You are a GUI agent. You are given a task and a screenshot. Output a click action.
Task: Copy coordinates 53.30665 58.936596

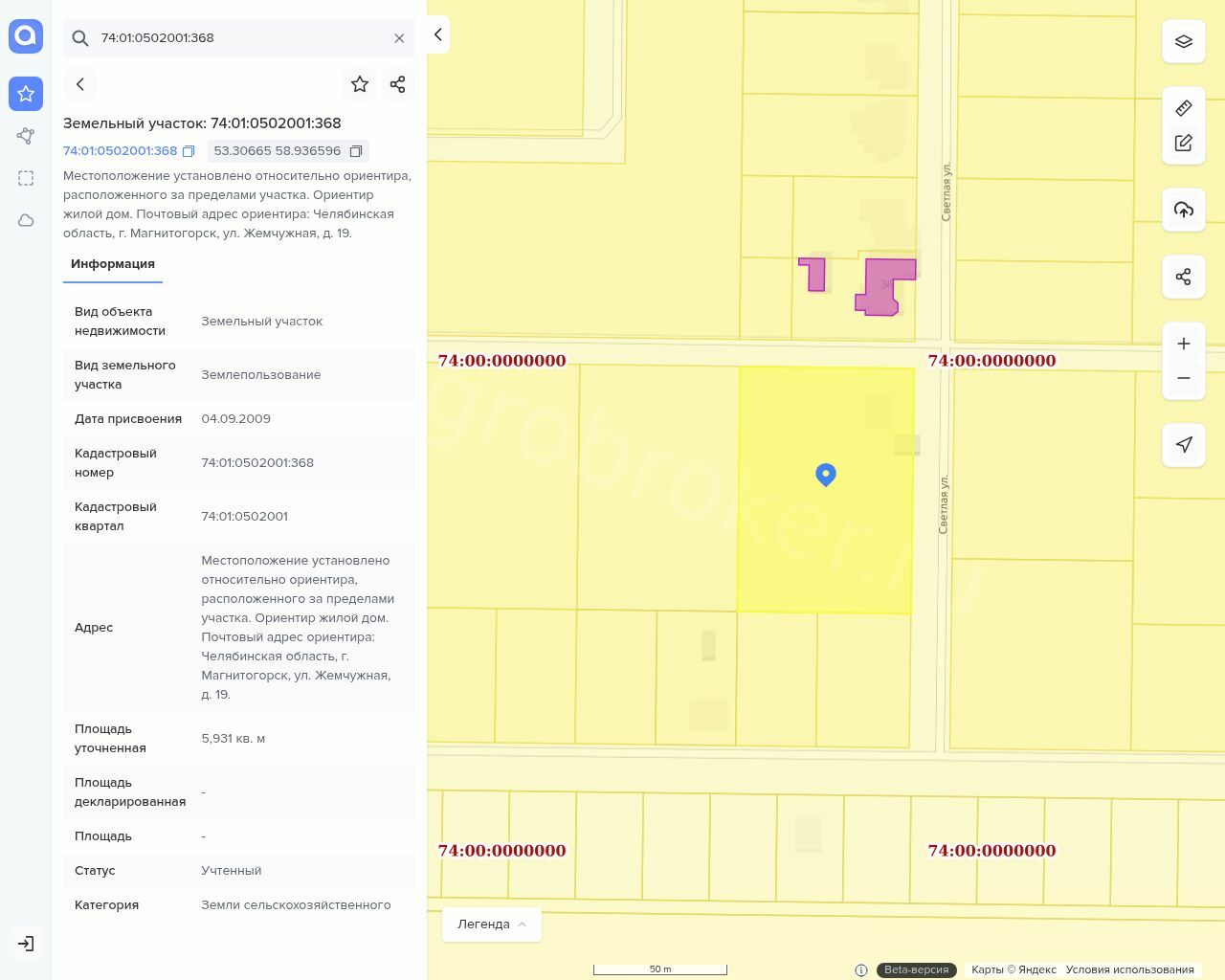[356, 151]
